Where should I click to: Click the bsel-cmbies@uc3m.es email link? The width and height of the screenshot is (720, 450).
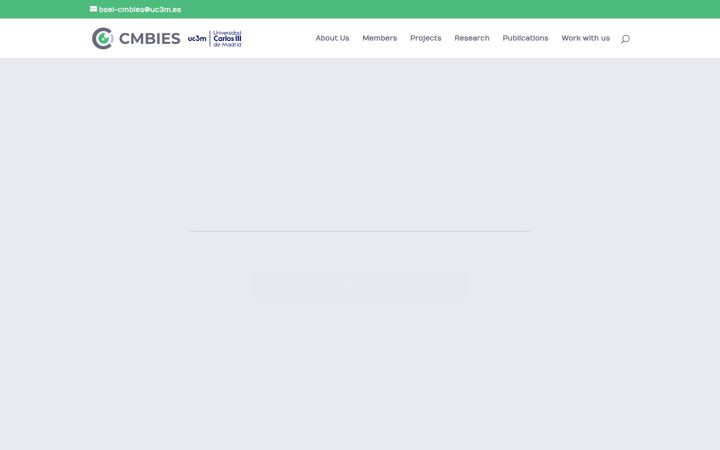[x=140, y=10]
